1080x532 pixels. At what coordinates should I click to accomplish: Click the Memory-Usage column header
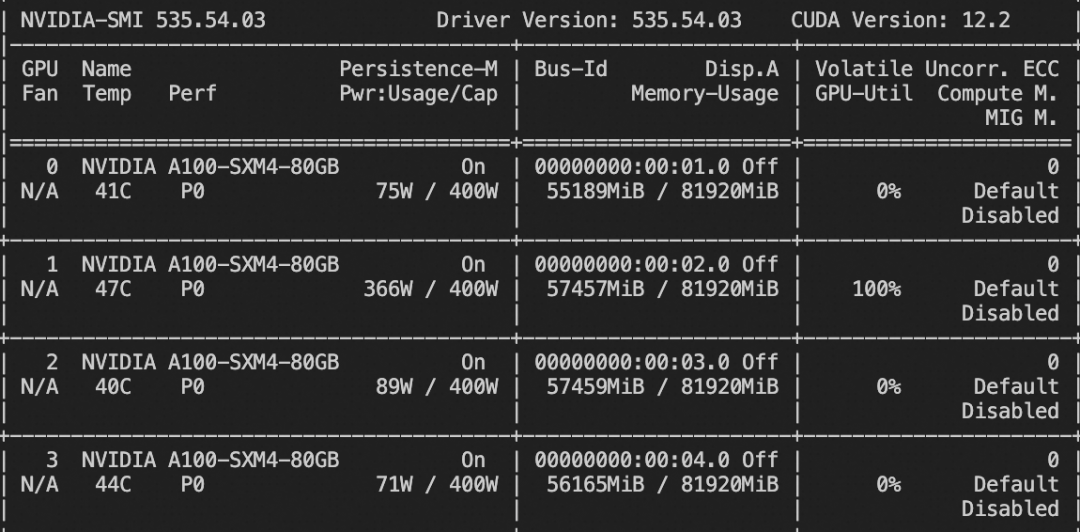[x=704, y=94]
